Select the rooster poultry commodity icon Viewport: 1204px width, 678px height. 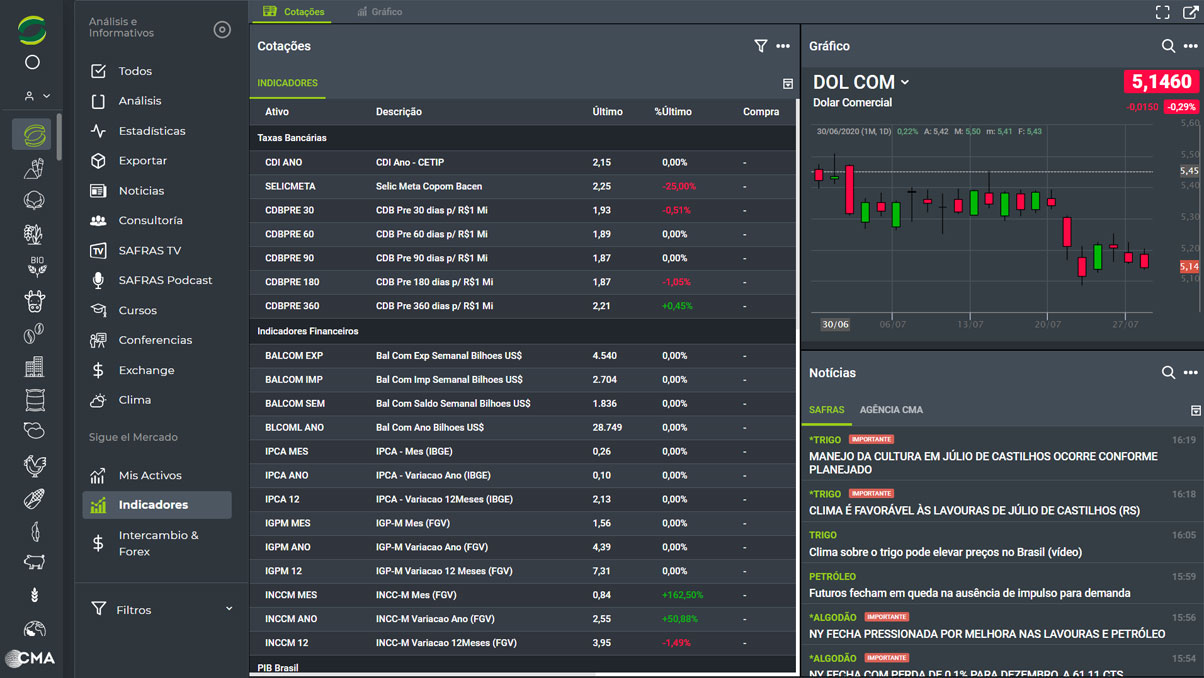(x=34, y=465)
